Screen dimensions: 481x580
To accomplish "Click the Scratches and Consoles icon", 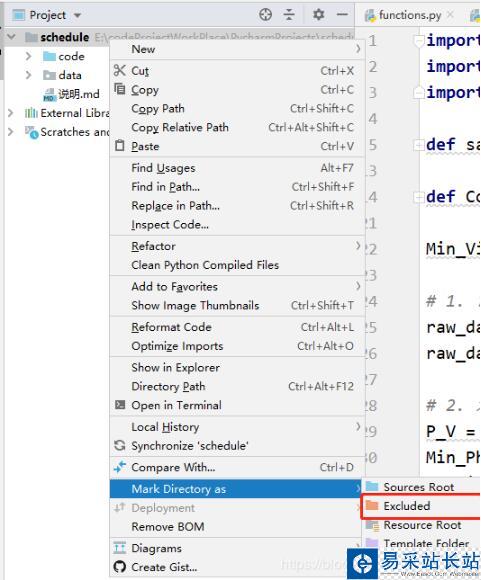I will coord(31,132).
